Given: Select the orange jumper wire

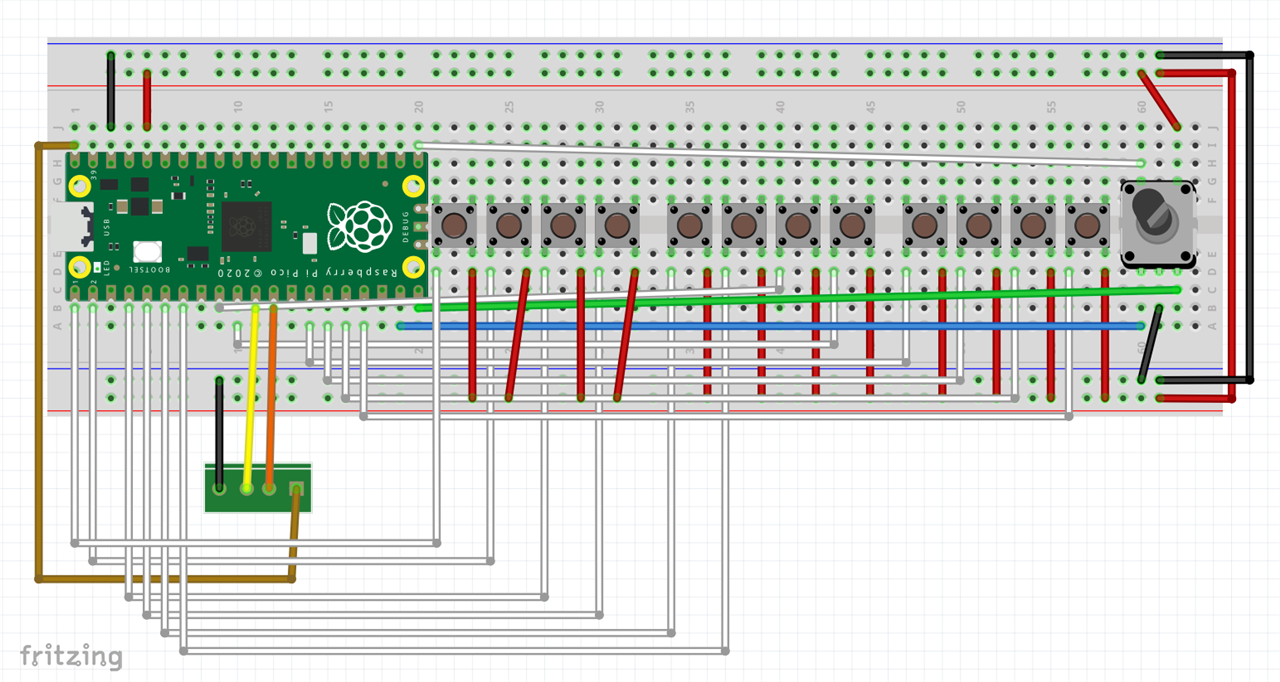Looking at the screenshot, I should (x=270, y=400).
